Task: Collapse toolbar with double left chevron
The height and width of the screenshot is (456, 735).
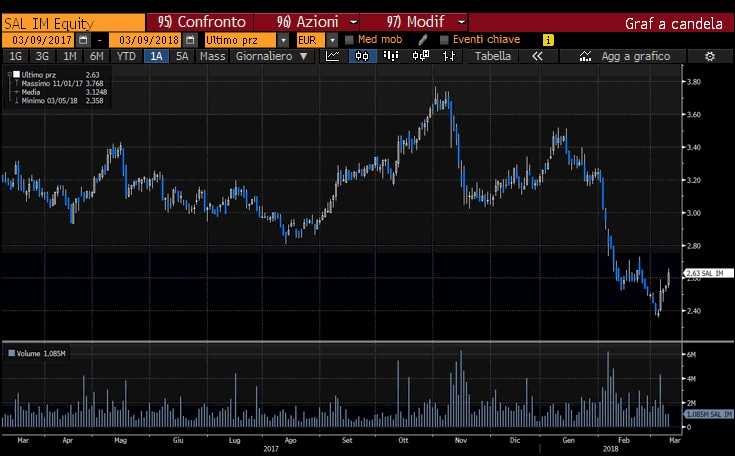Action: tap(538, 57)
